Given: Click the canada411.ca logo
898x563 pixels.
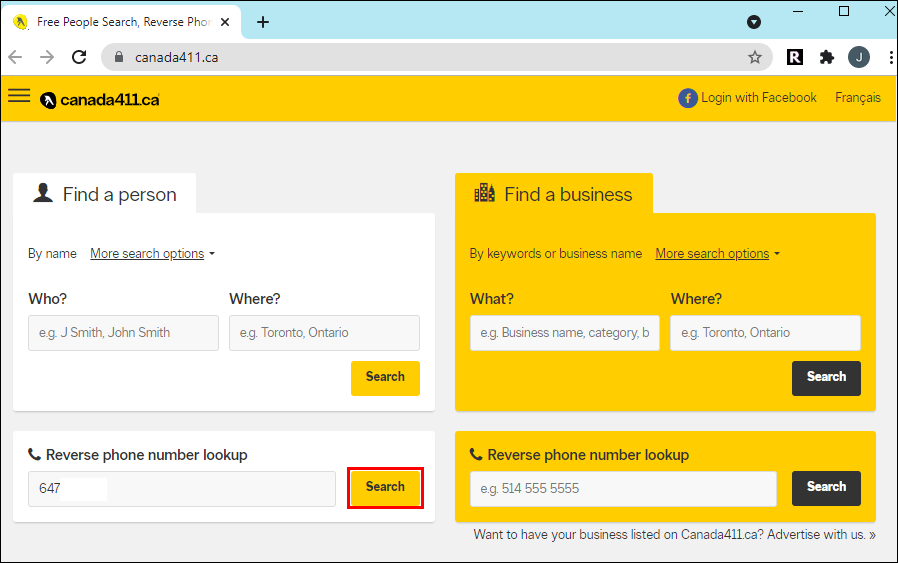Looking at the screenshot, I should 100,100.
